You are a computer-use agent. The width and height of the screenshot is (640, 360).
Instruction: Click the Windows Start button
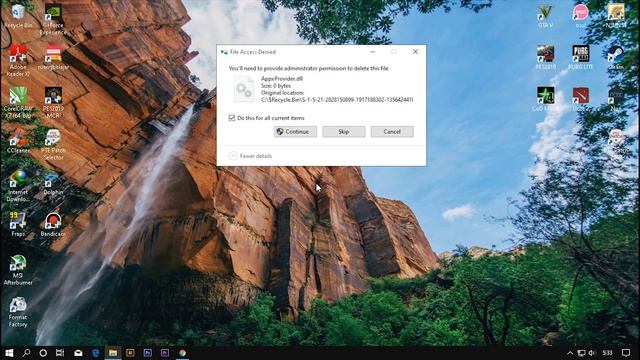point(9,353)
